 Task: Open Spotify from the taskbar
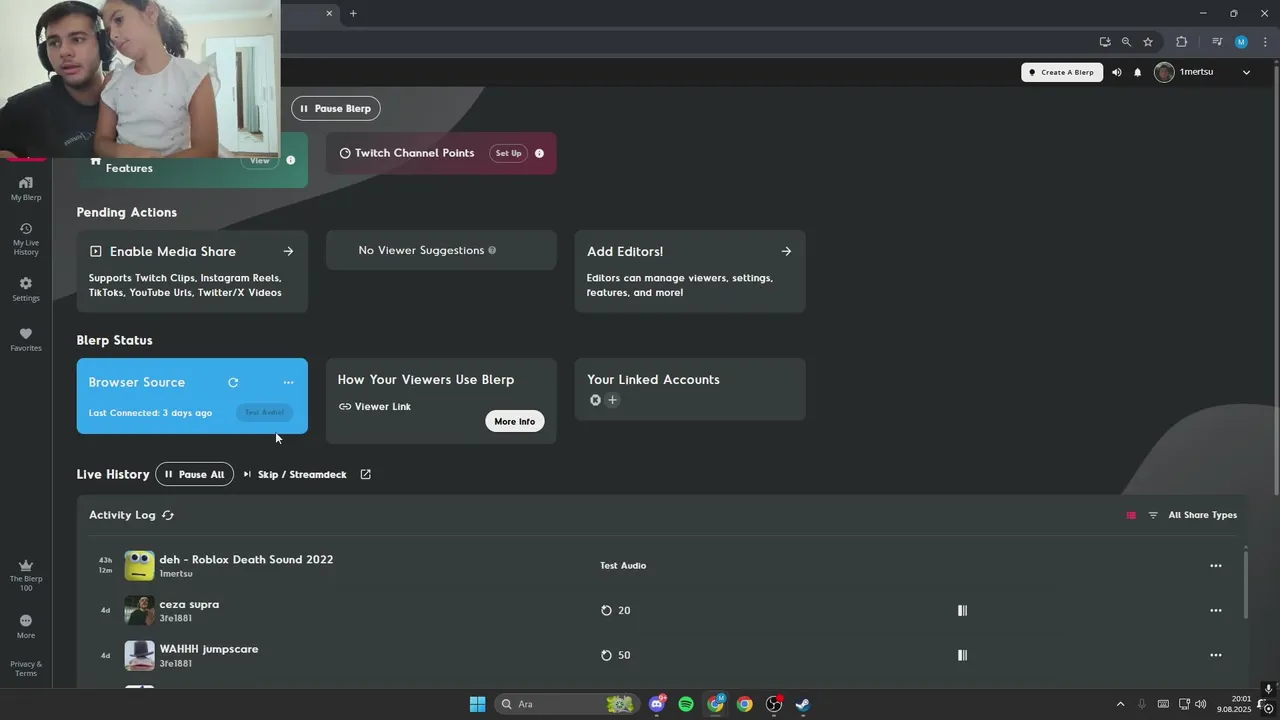(x=686, y=704)
